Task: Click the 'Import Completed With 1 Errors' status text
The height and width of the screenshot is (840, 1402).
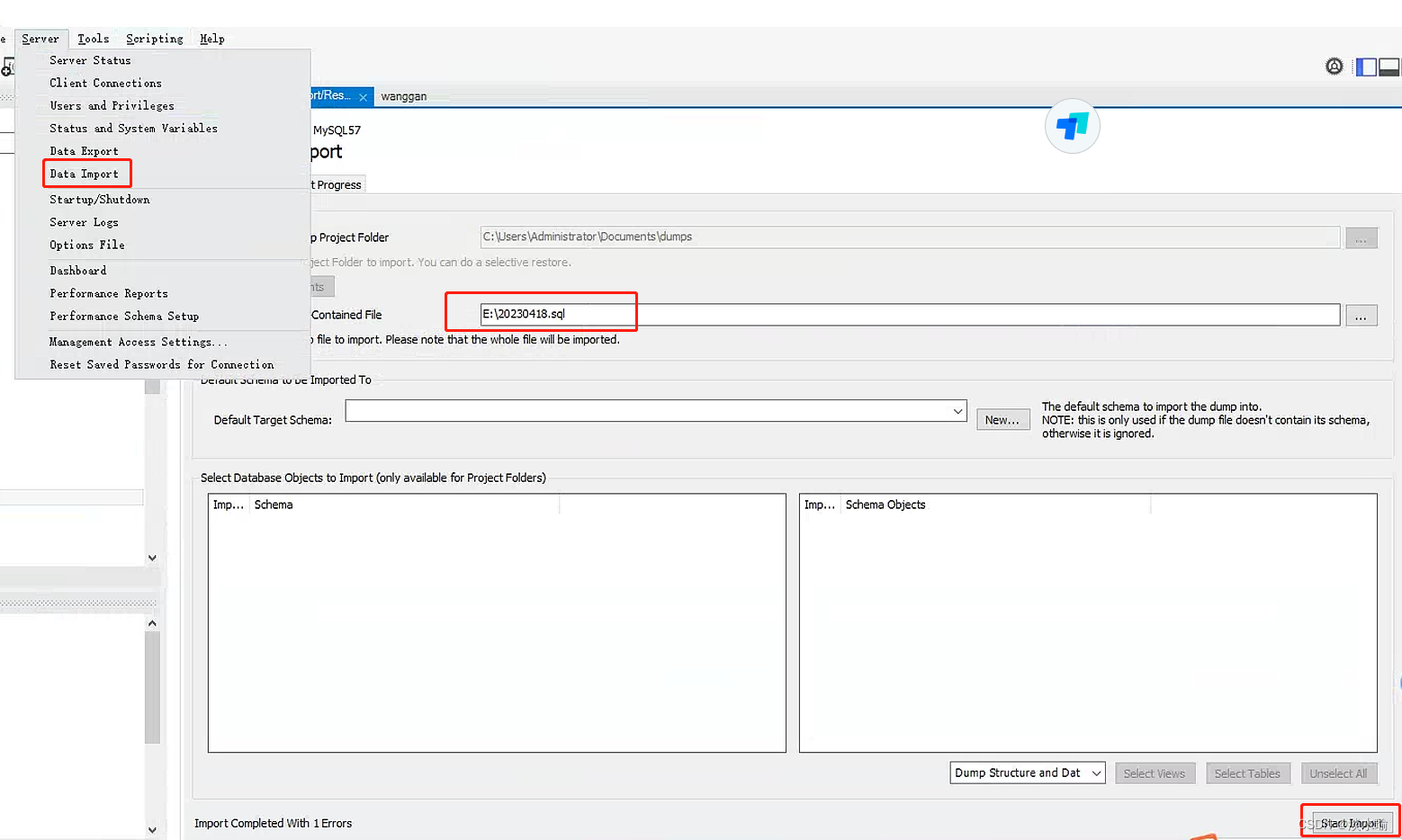Action: click(273, 823)
